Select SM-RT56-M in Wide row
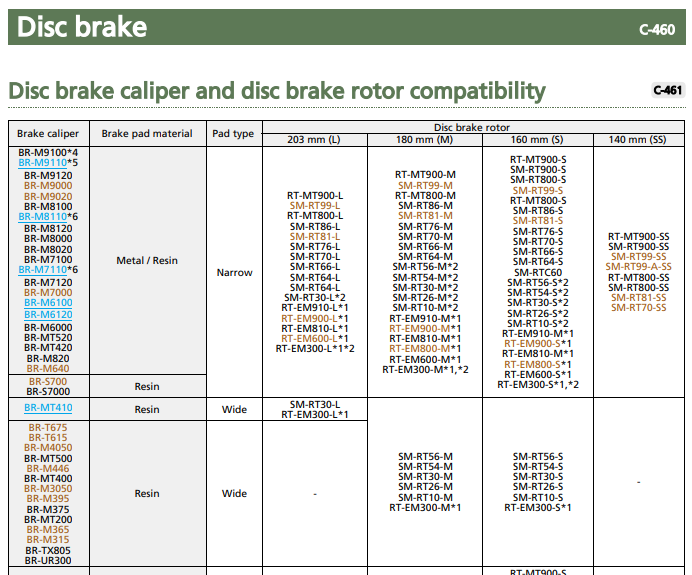This screenshot has height=575, width=692. point(425,456)
